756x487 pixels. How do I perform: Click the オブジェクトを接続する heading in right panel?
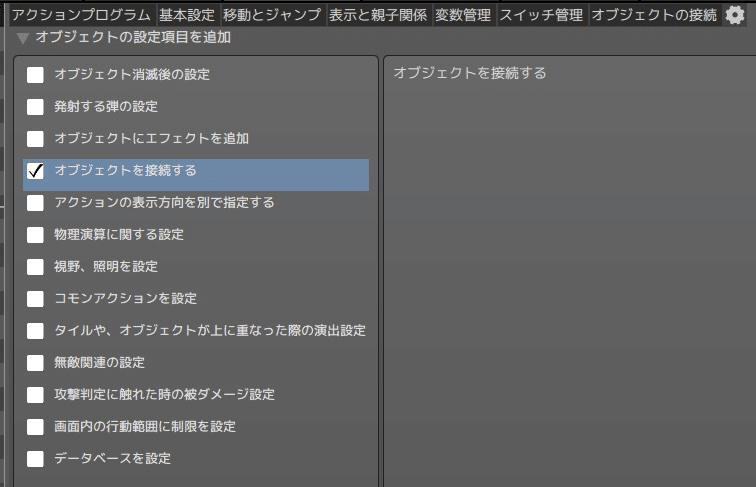(x=470, y=73)
